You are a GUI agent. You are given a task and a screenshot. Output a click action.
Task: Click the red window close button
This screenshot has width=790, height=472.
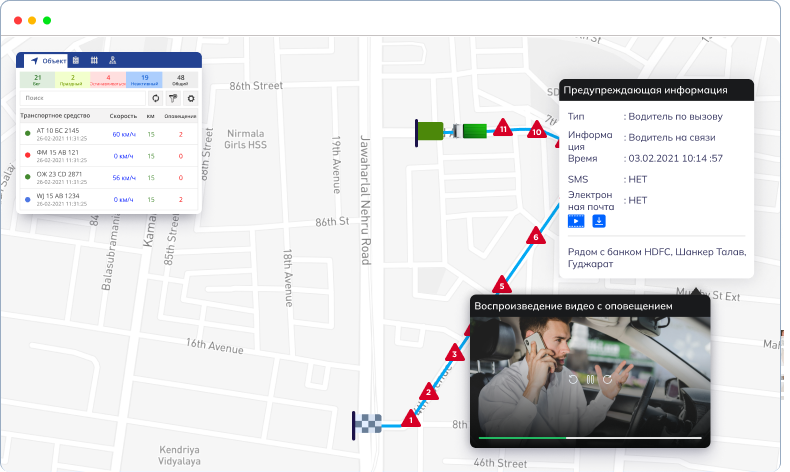(x=18, y=20)
